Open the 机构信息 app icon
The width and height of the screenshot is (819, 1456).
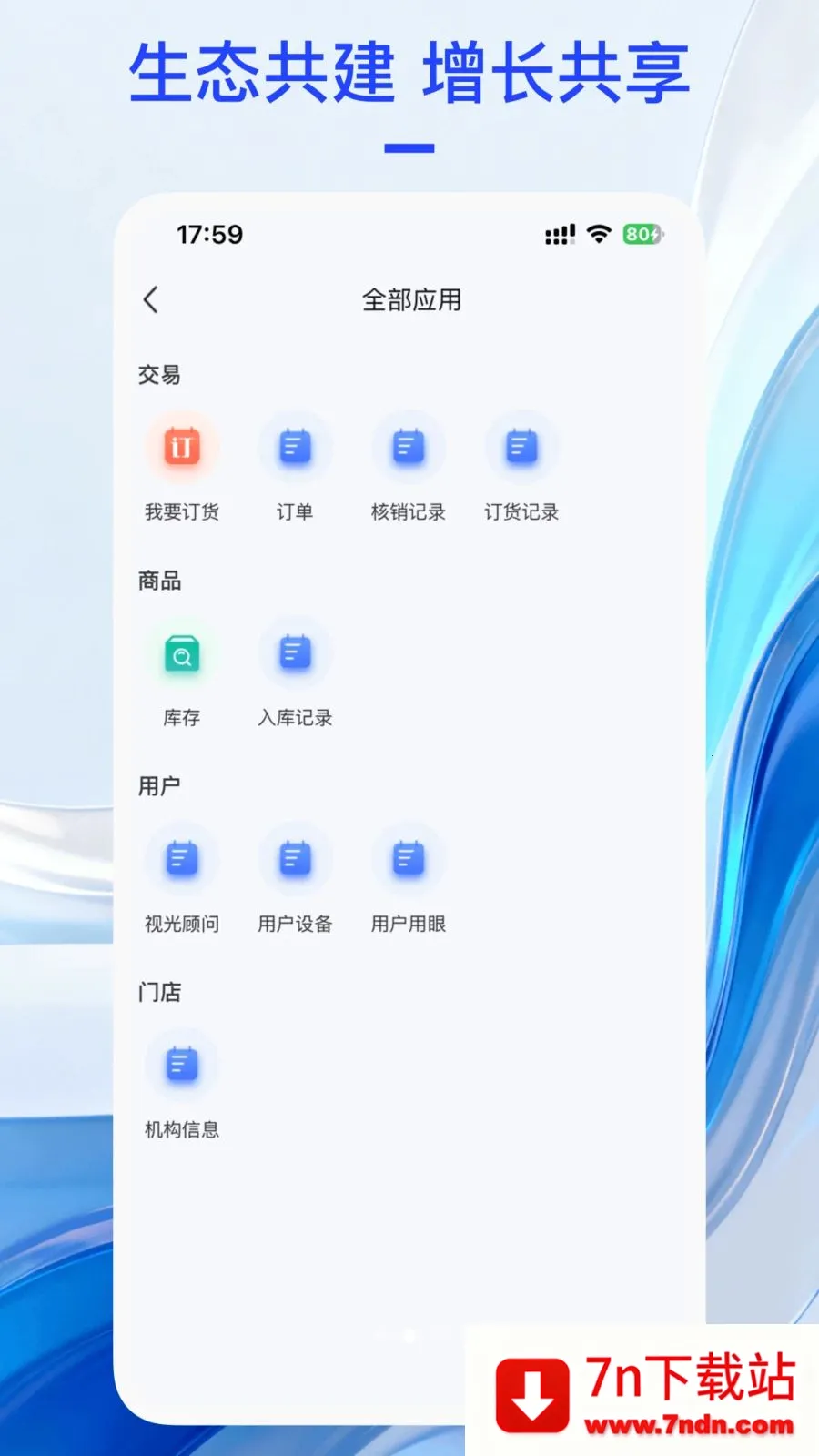(x=182, y=1065)
